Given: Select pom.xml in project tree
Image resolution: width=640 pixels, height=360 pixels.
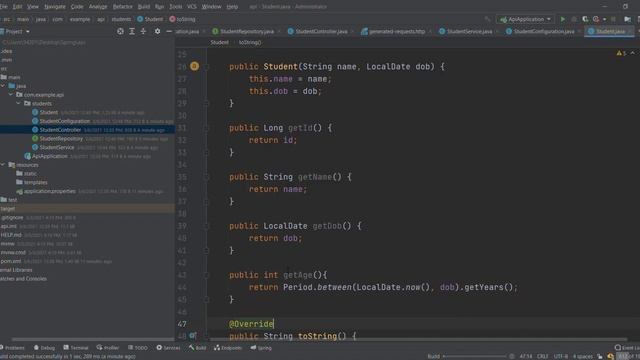Looking at the screenshot, I should point(11,261).
